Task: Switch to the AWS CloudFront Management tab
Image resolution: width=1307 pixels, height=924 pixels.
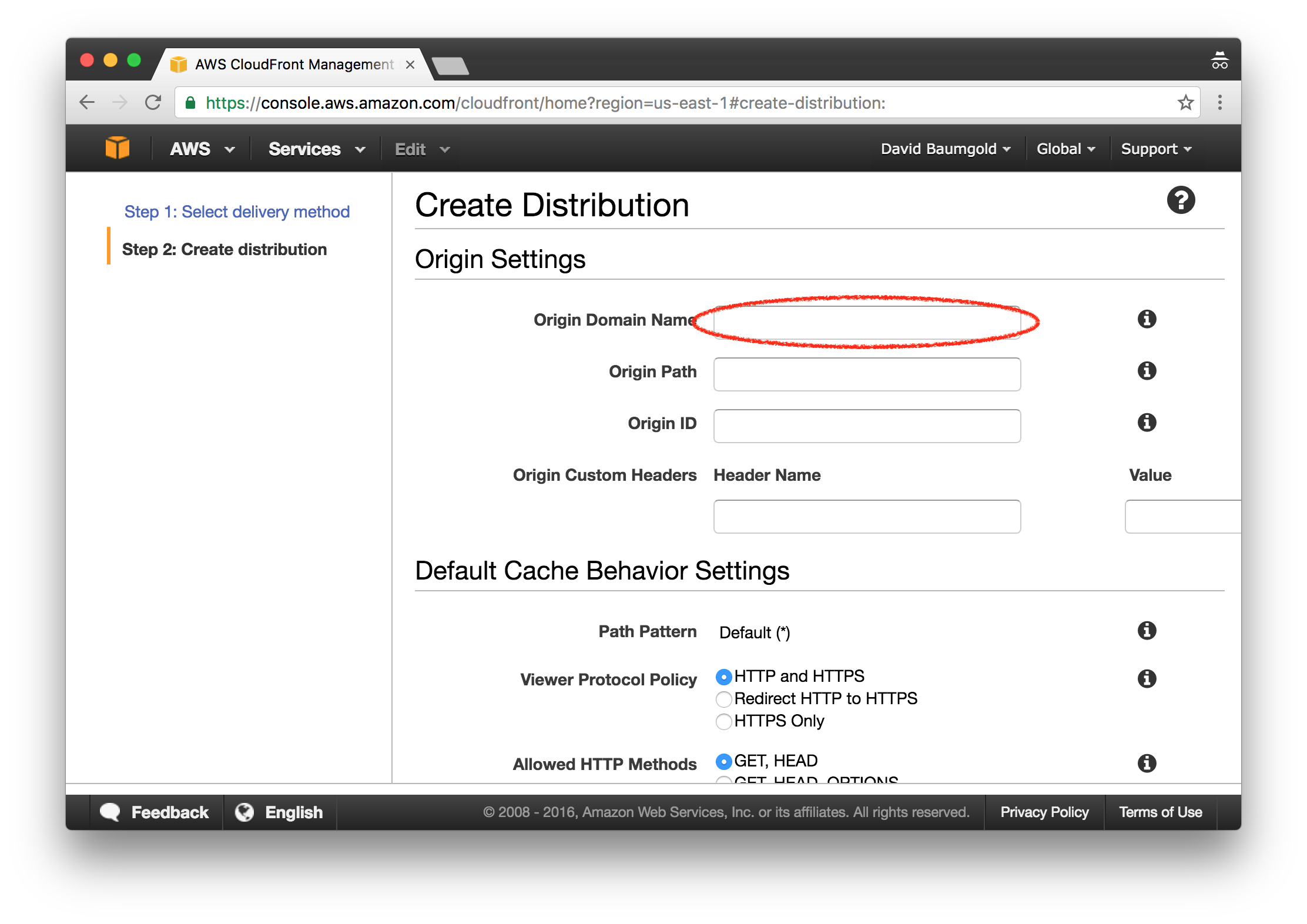Action: tap(294, 65)
